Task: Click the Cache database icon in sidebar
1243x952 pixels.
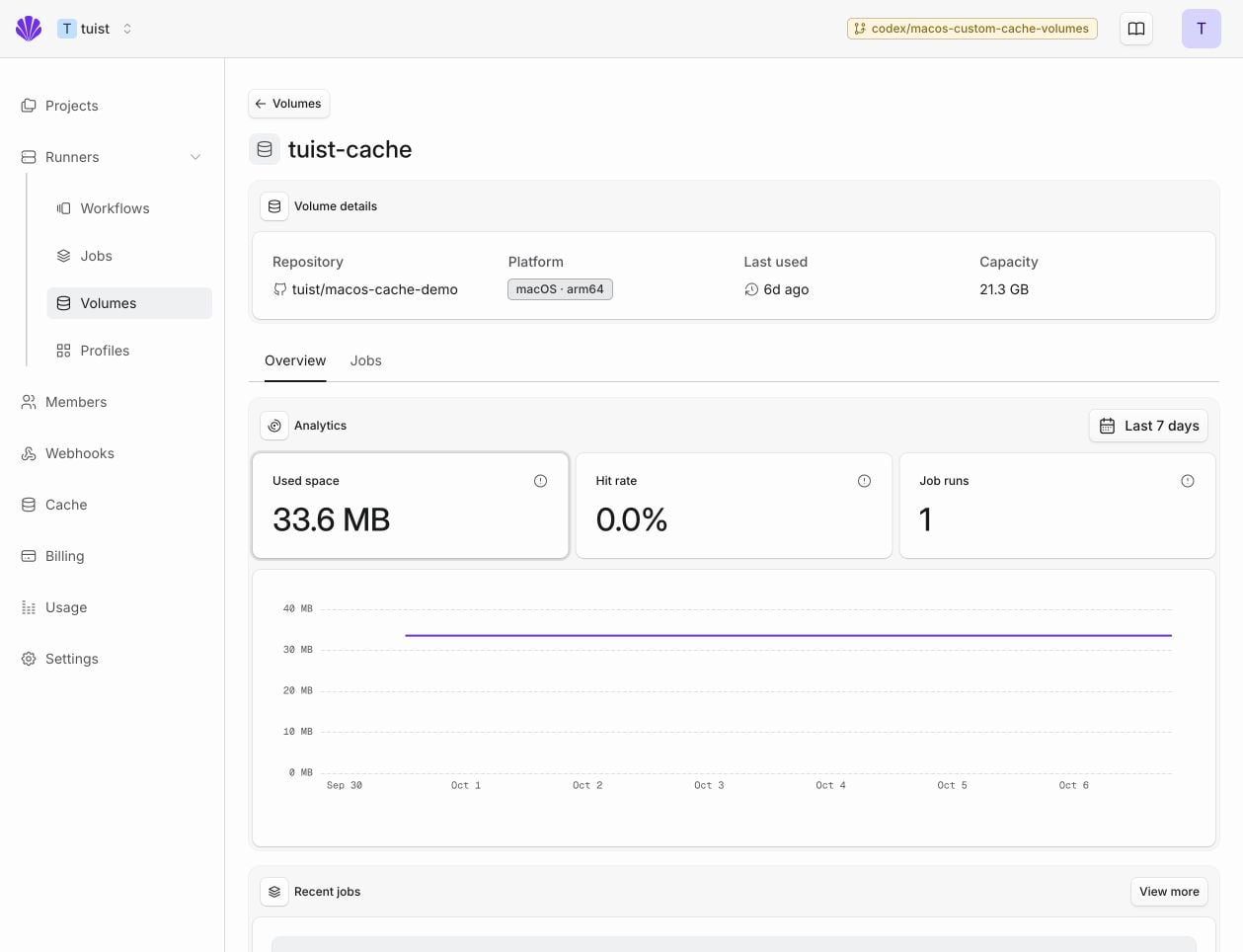Action: tap(29, 505)
